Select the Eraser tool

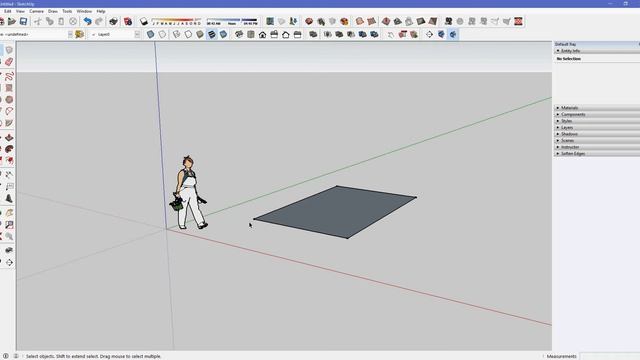tap(9, 62)
